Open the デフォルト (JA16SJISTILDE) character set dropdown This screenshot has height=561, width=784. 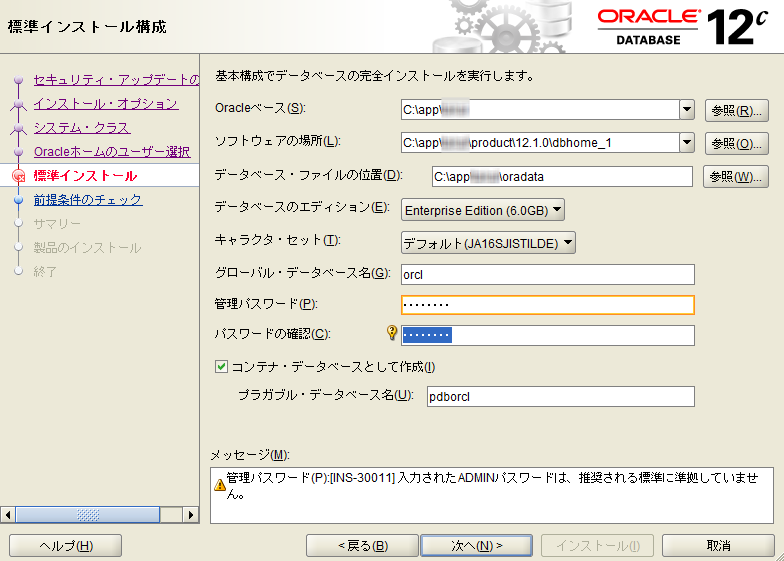(488, 243)
